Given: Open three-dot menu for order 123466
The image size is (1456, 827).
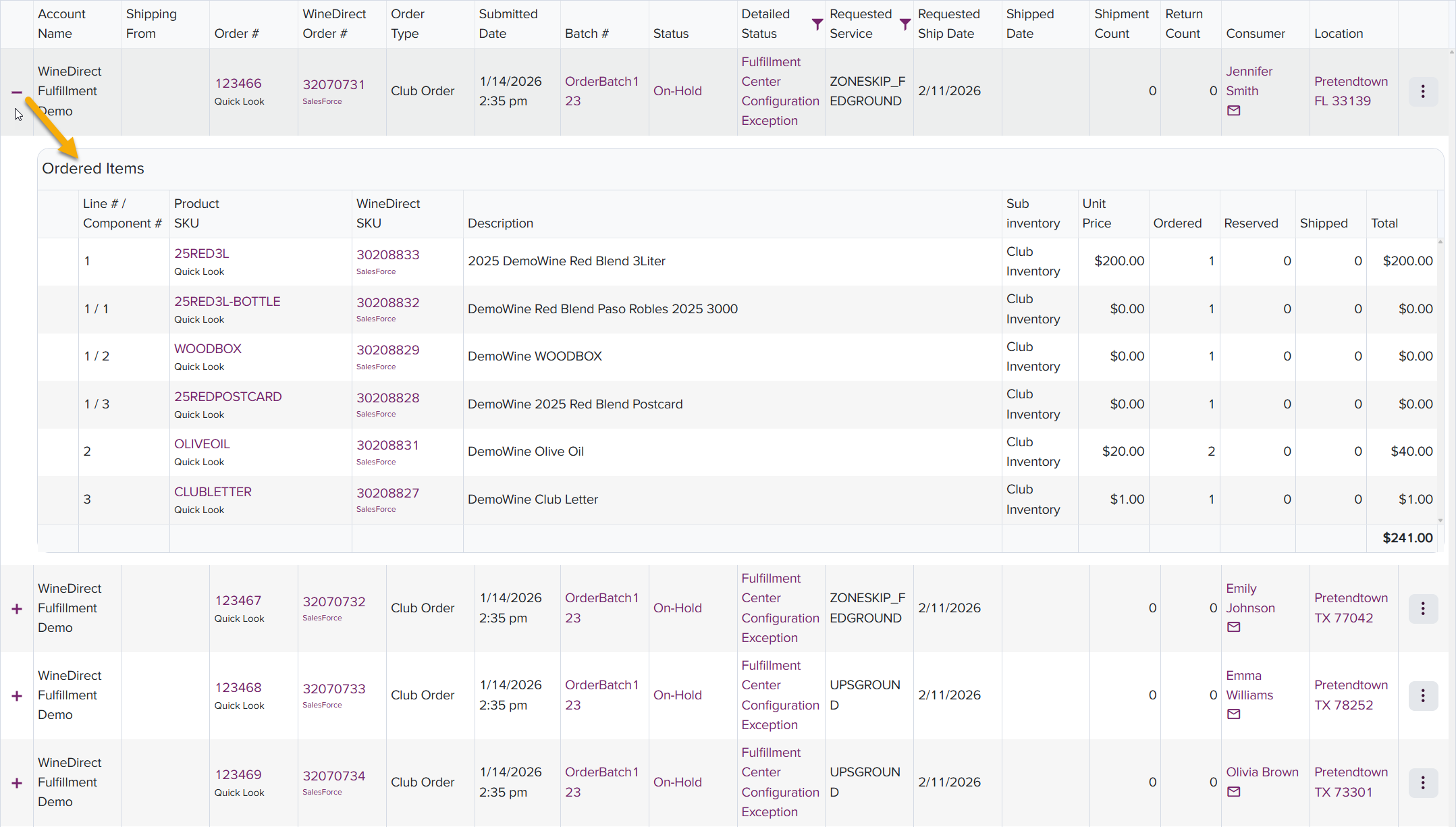Looking at the screenshot, I should point(1423,91).
